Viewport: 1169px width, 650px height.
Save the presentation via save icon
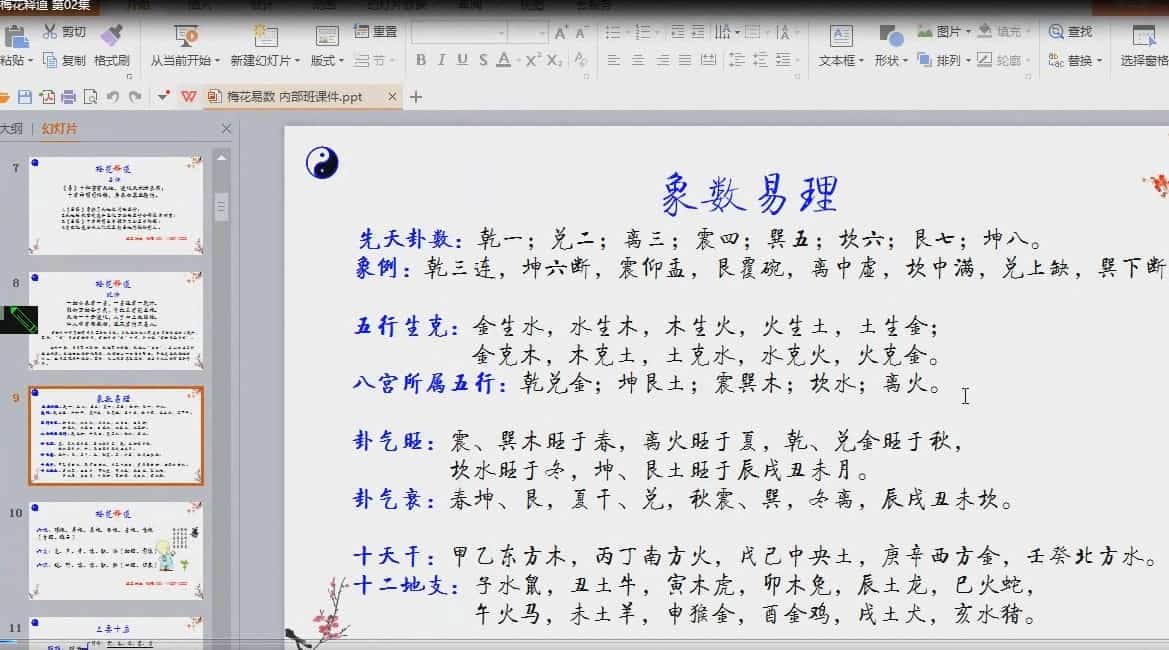24,95
